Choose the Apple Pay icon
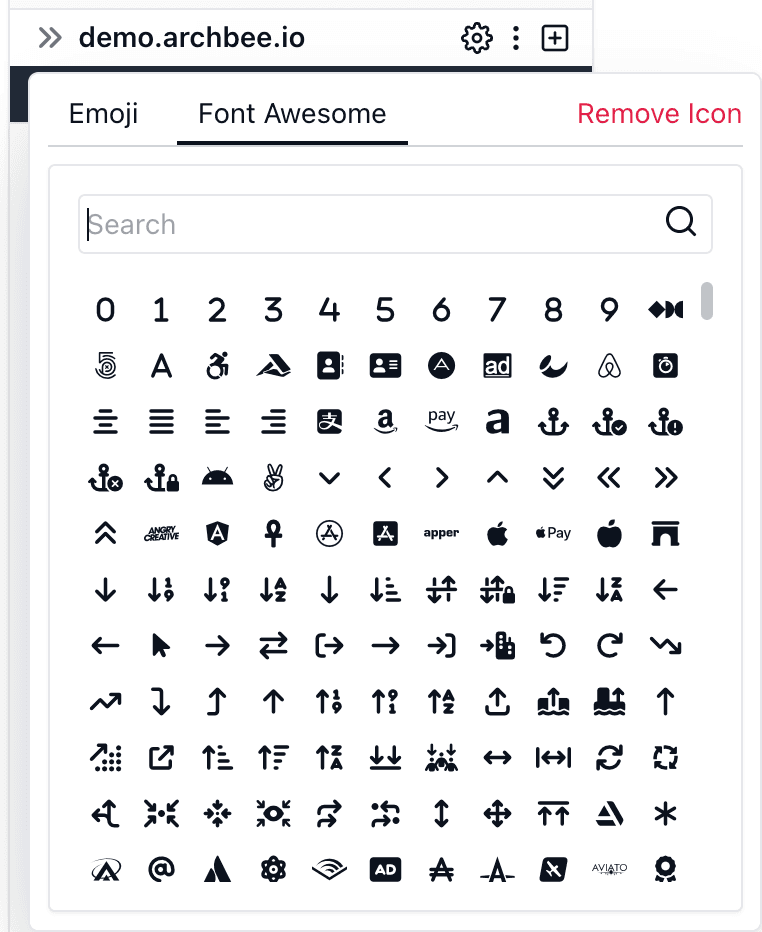Viewport: 762px width, 932px height. point(553,533)
